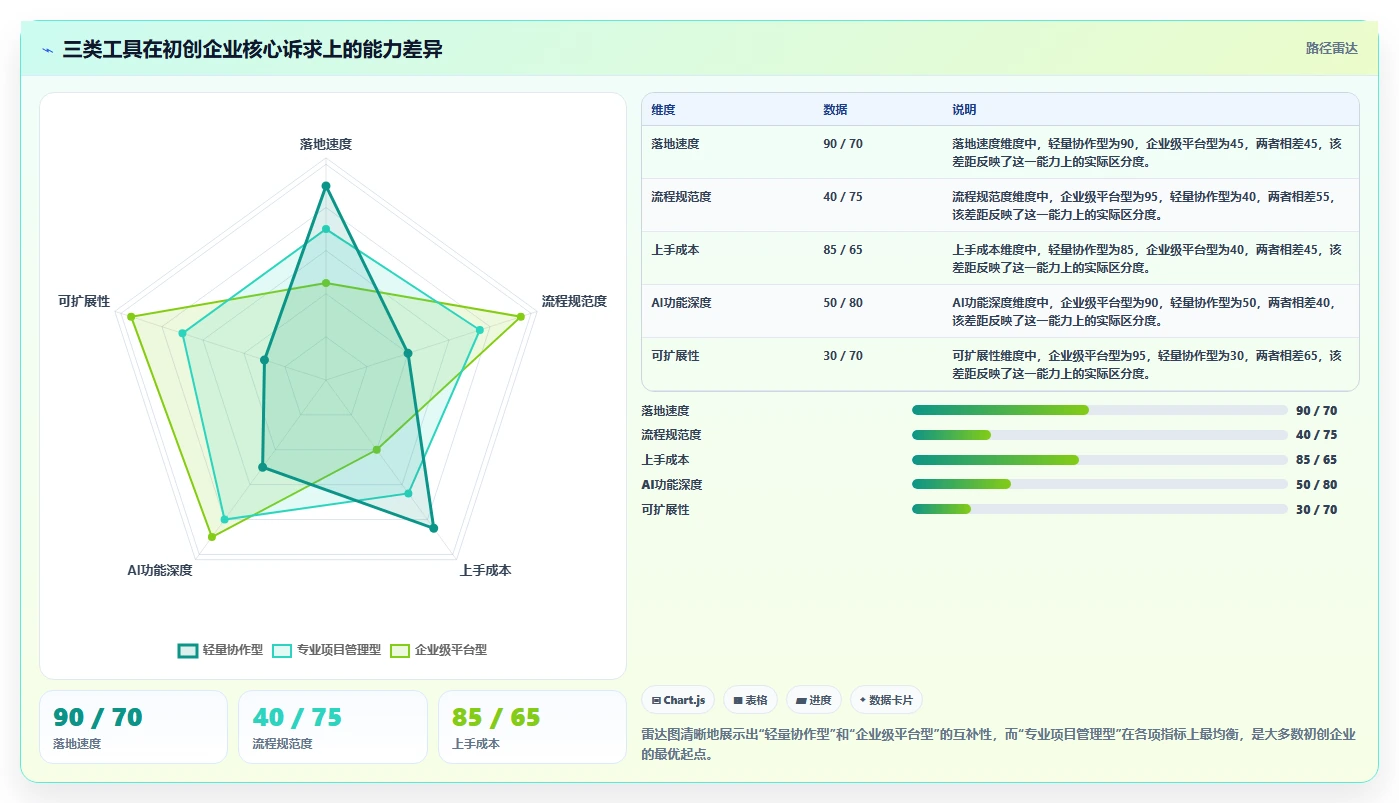
Task: Click the 上手成本 progress bar
Action: (1100, 460)
